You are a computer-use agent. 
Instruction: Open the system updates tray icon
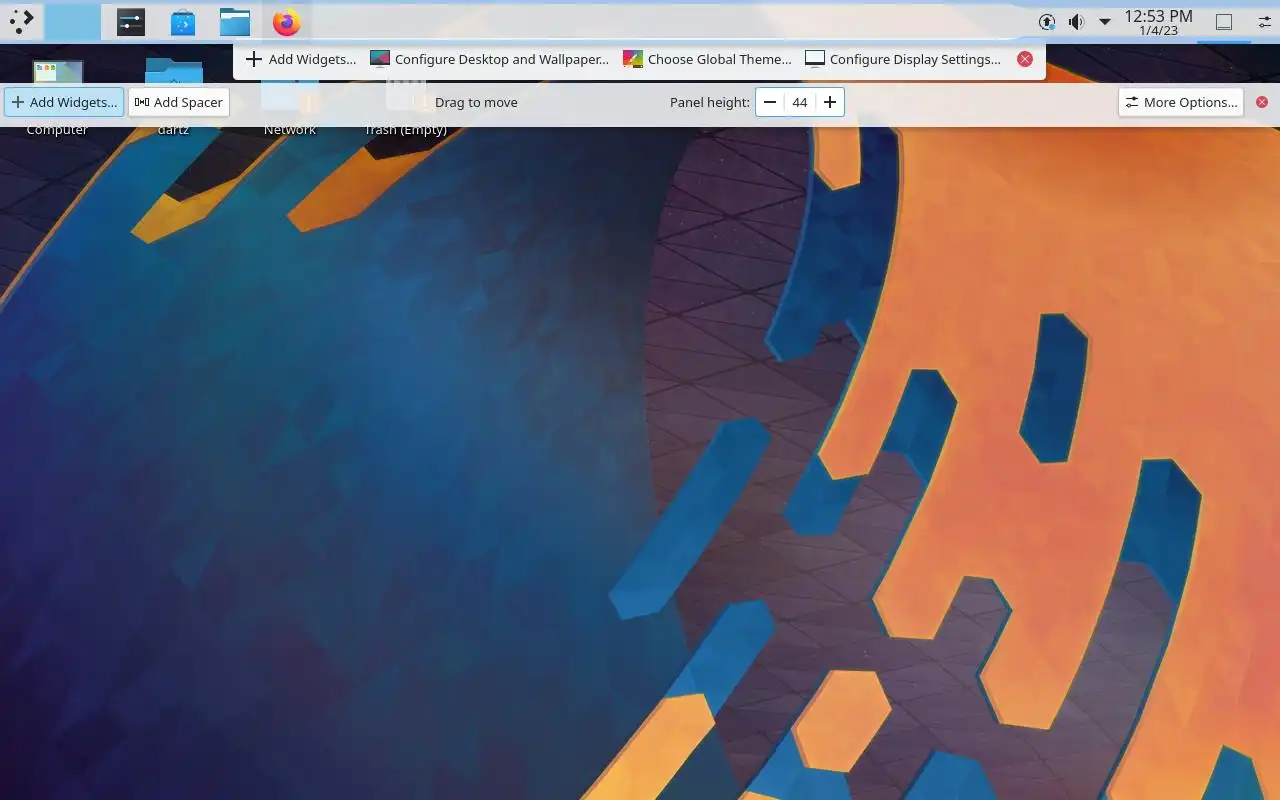(1047, 22)
